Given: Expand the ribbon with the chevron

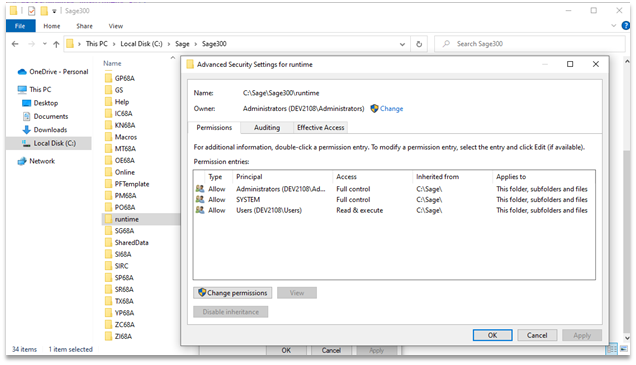Looking at the screenshot, I should pyautogui.click(x=614, y=26).
